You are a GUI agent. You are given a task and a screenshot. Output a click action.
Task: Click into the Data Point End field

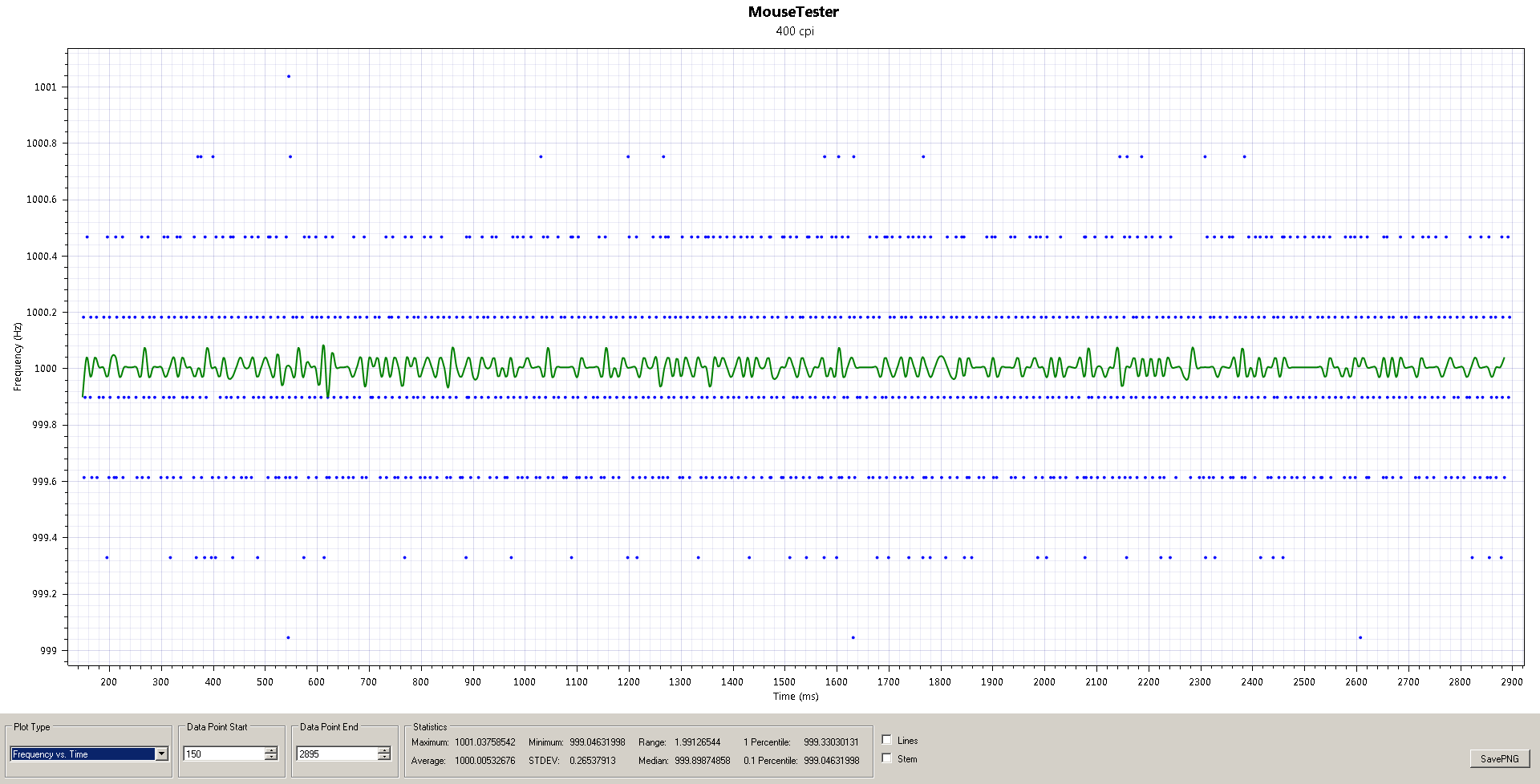(x=337, y=754)
